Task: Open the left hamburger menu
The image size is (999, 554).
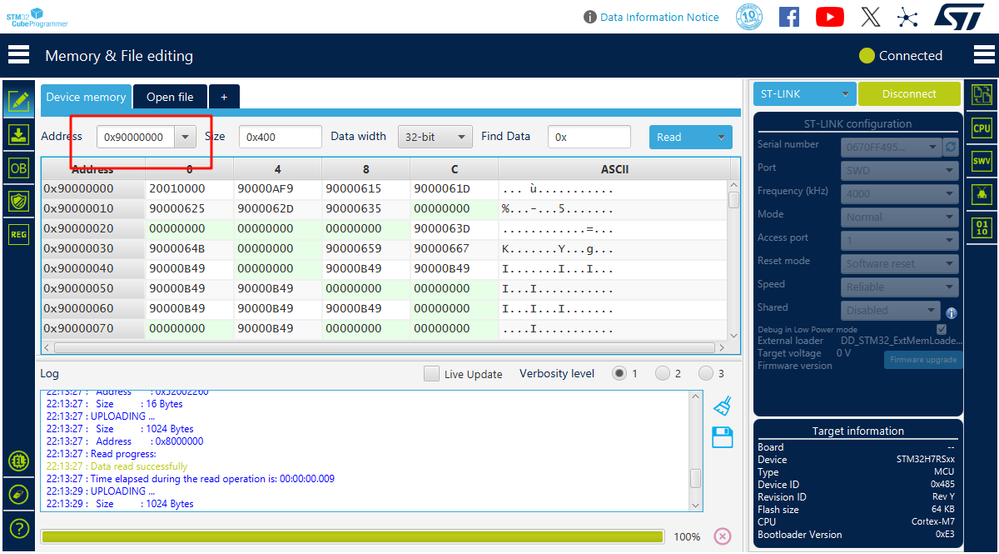Action: click(18, 55)
